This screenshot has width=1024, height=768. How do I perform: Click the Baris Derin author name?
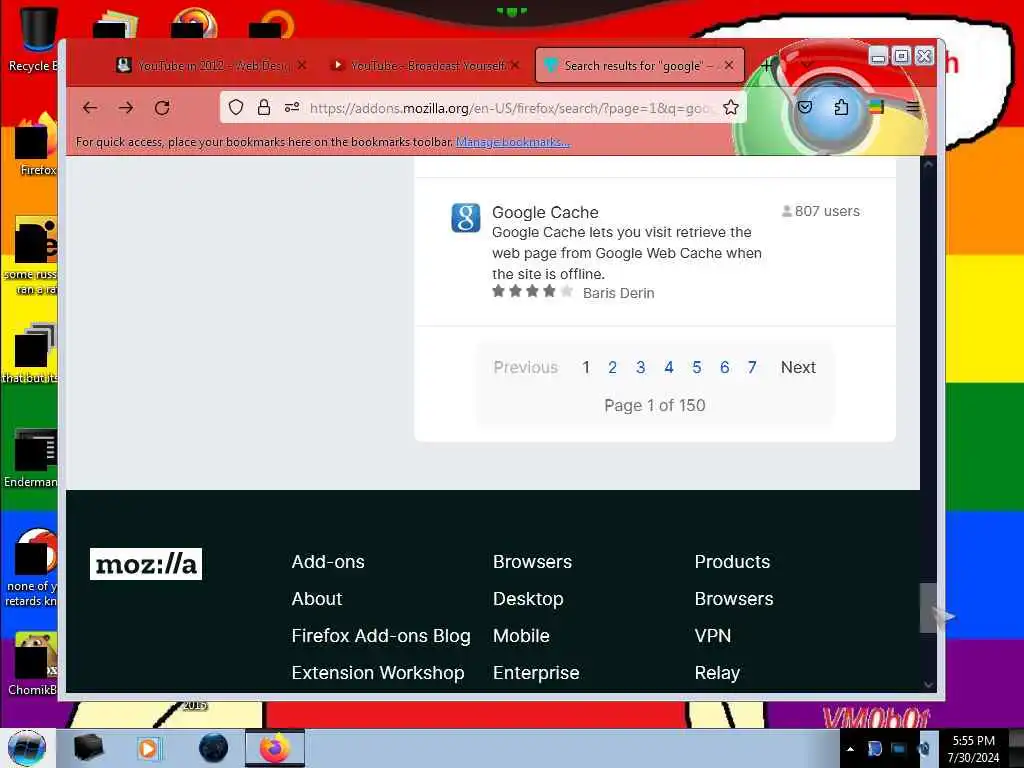click(618, 293)
